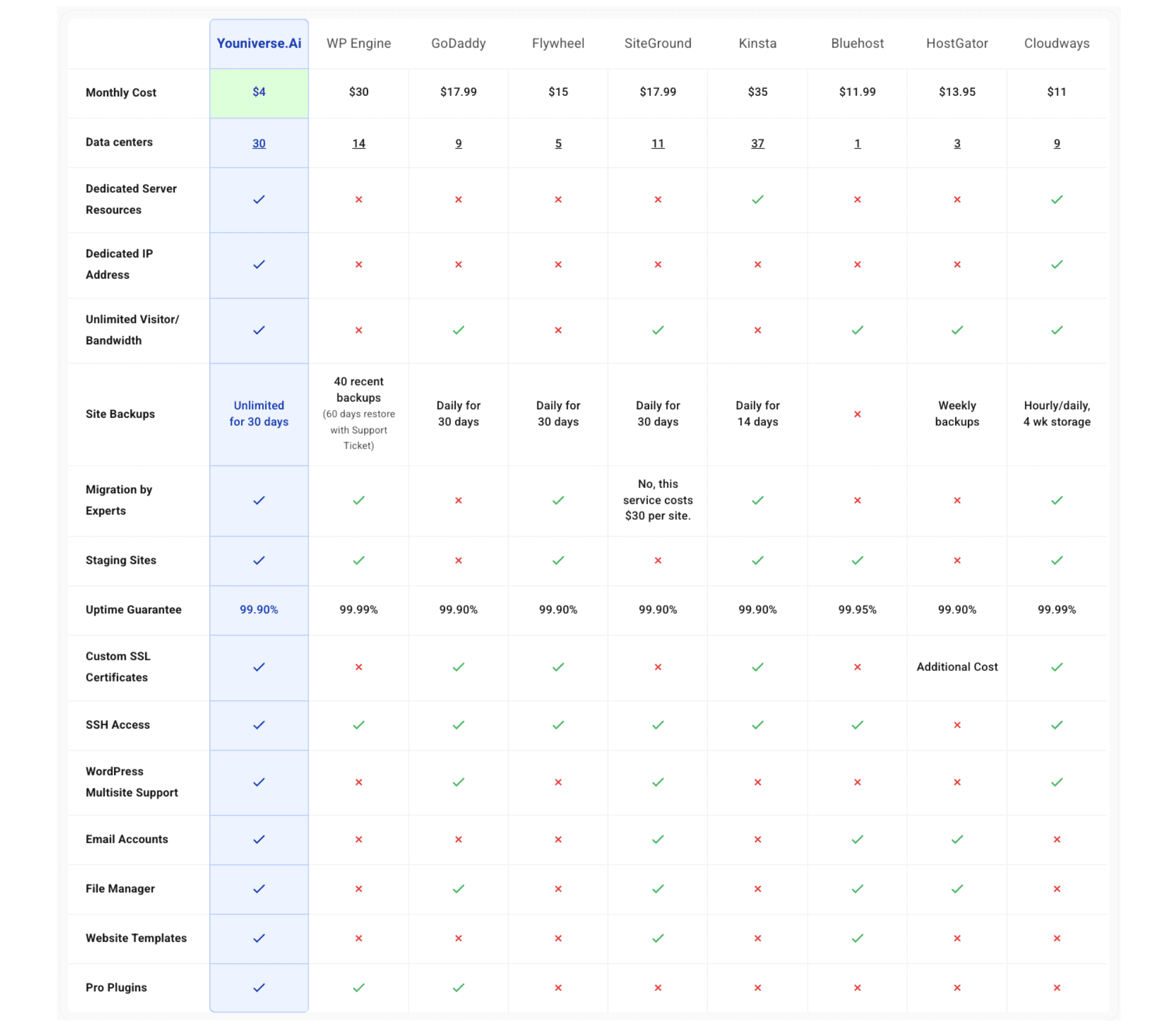
Task: Open Youniverse.Ai data centers link 30
Action: tap(259, 143)
